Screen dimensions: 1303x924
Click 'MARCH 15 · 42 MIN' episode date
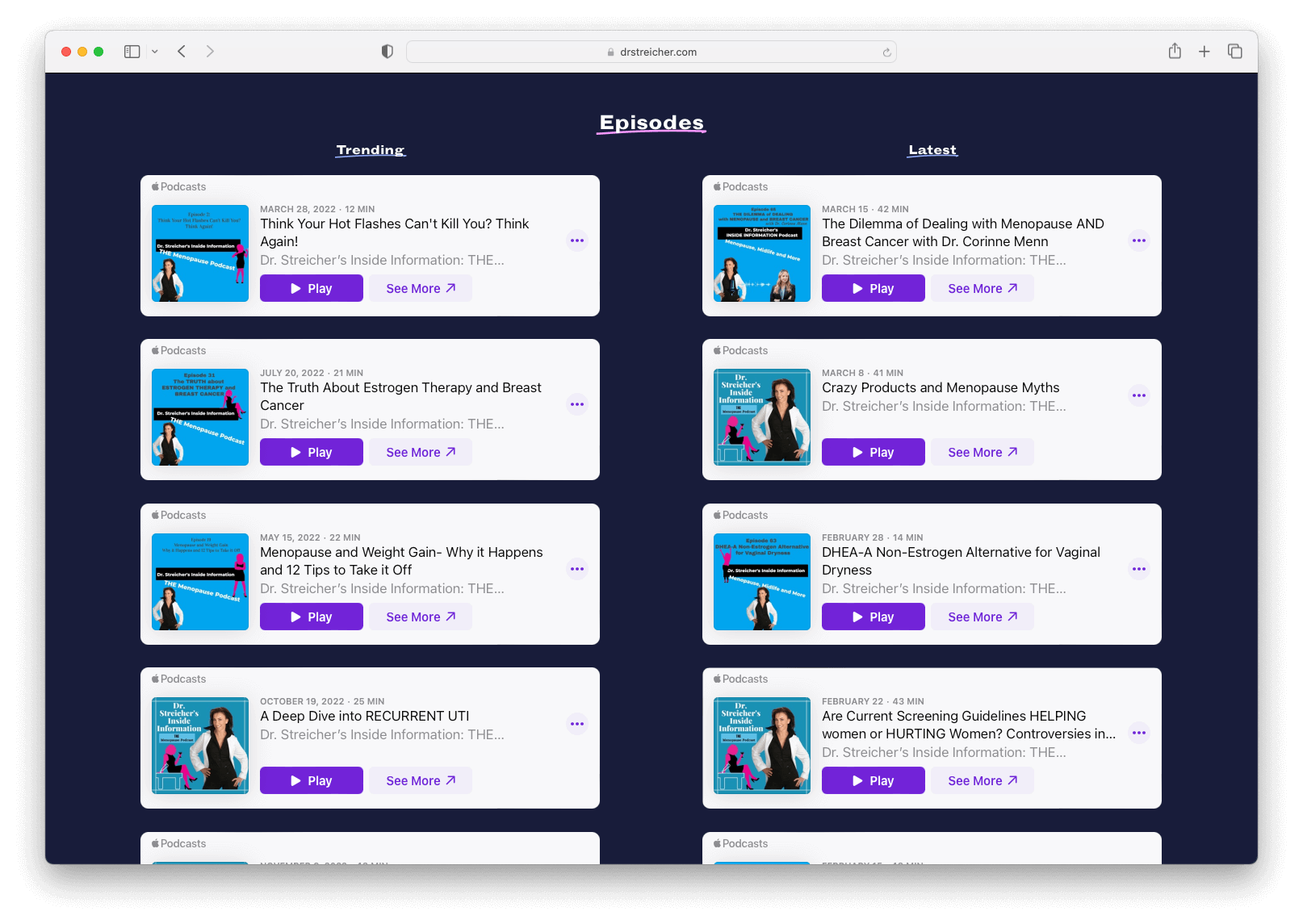(x=865, y=209)
